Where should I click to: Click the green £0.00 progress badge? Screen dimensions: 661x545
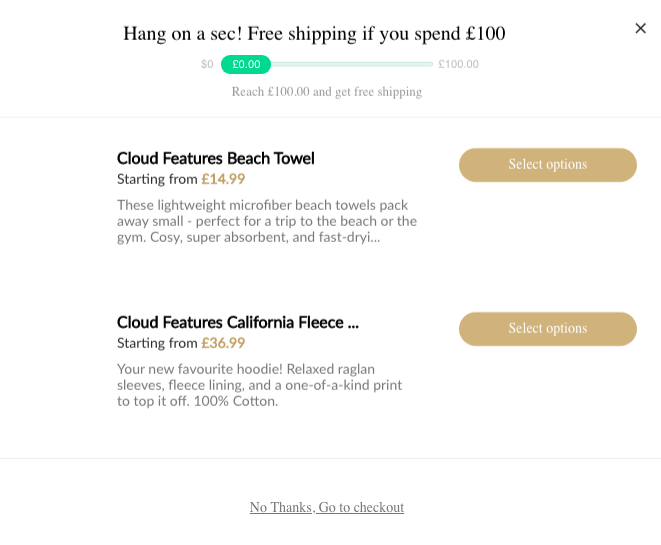[246, 64]
